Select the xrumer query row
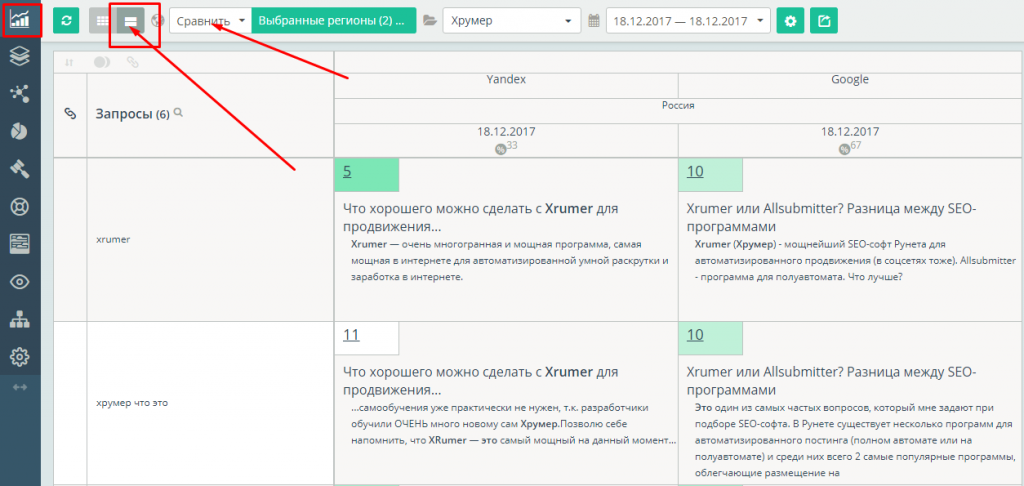This screenshot has width=1024, height=486. pos(113,239)
